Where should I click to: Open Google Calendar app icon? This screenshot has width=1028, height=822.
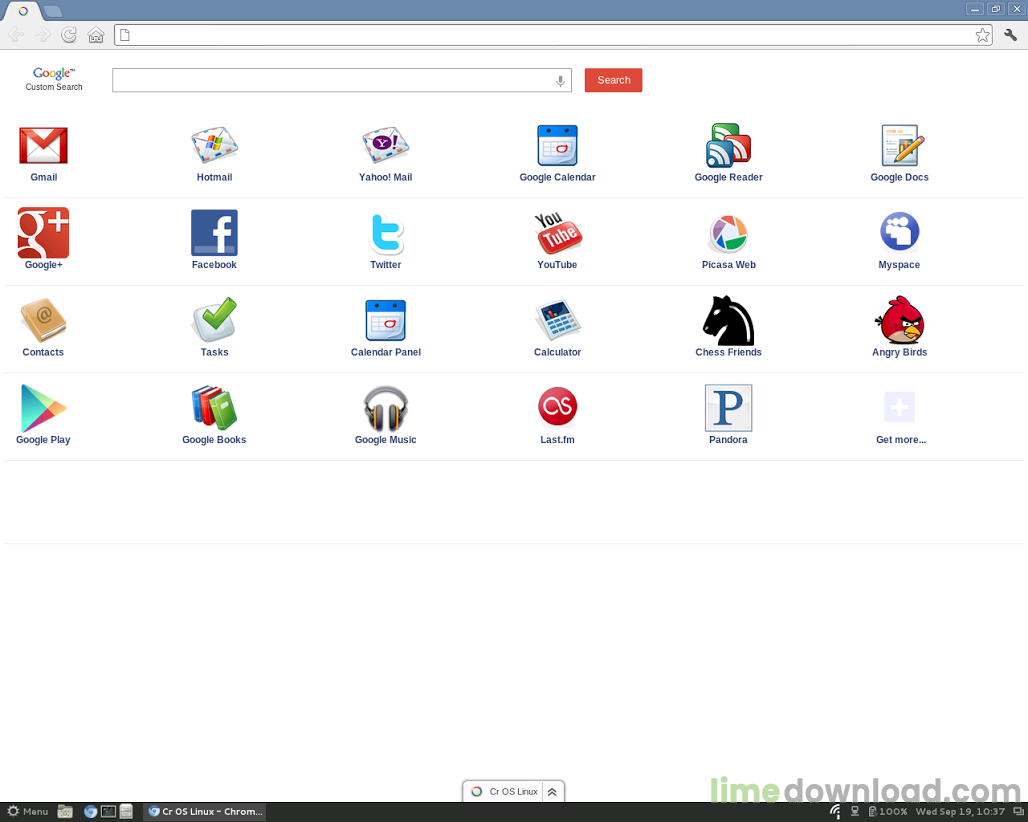pyautogui.click(x=557, y=145)
